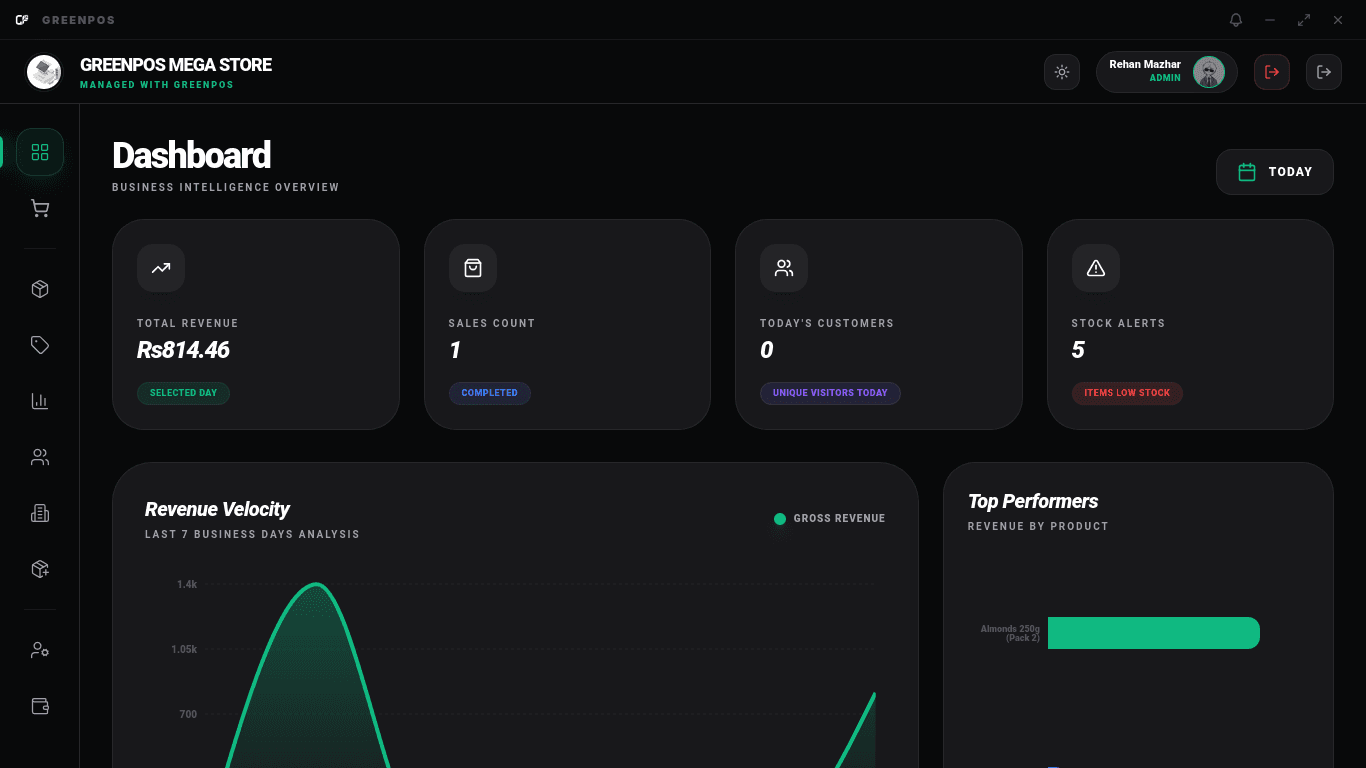Click the Stock Alerts warning icon

tap(1096, 268)
